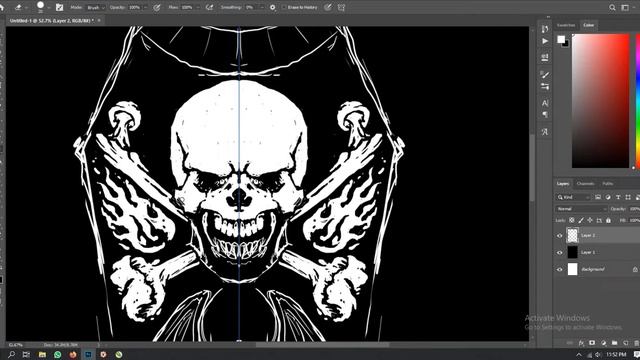Switch to the Layers tab
This screenshot has width=640, height=360.
(563, 184)
